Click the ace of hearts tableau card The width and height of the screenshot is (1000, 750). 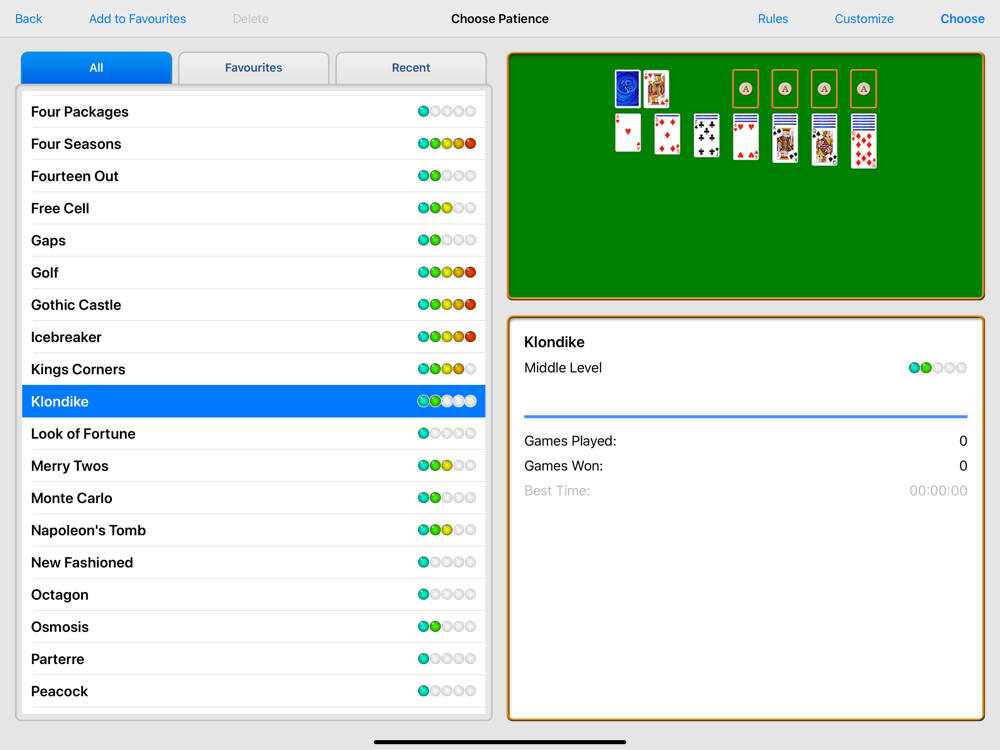tap(628, 133)
